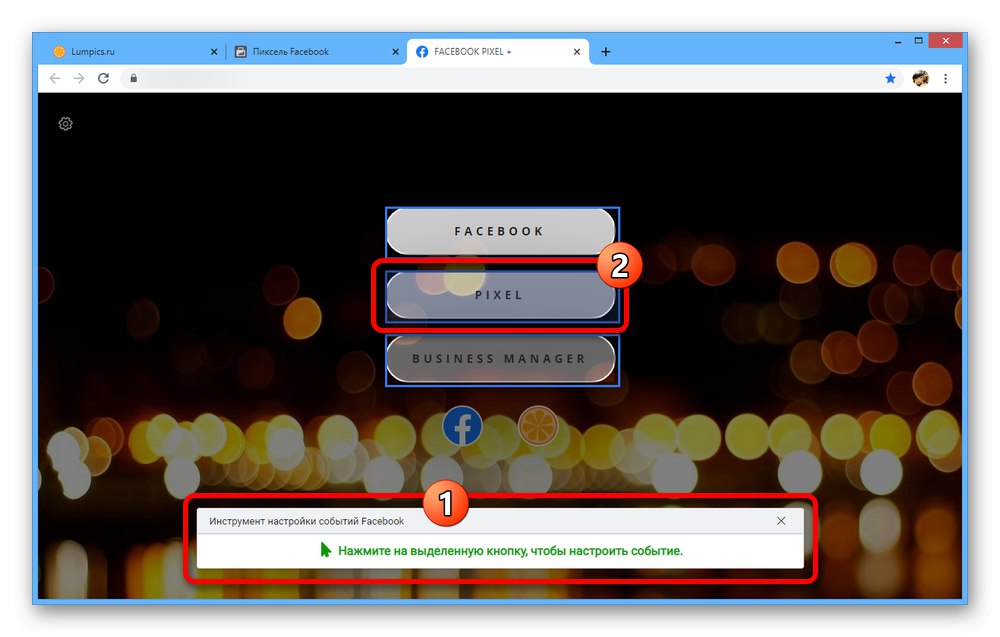Click the BUSINESS MANAGER button
The image size is (1000, 637).
[x=500, y=359]
